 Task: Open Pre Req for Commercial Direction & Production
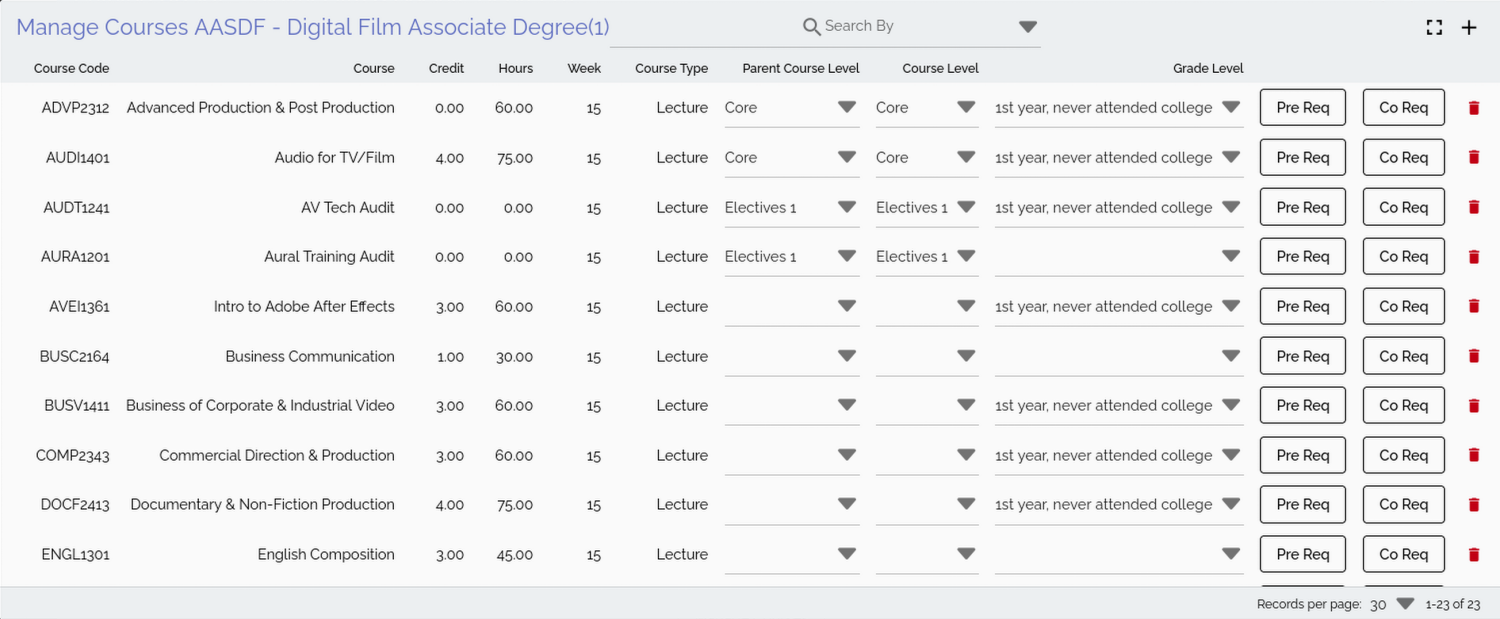[1302, 455]
